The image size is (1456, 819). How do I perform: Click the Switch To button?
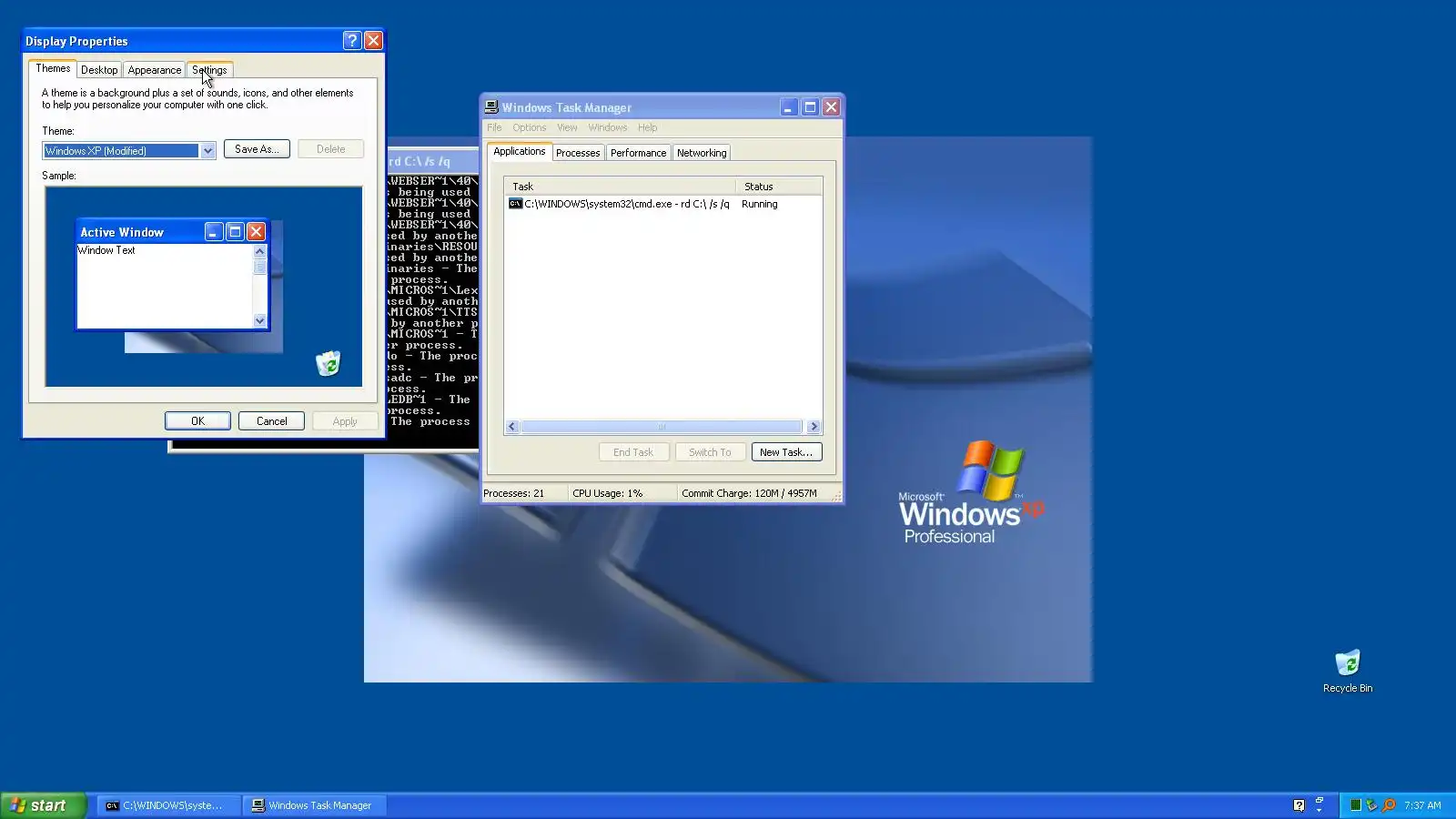pos(710,452)
